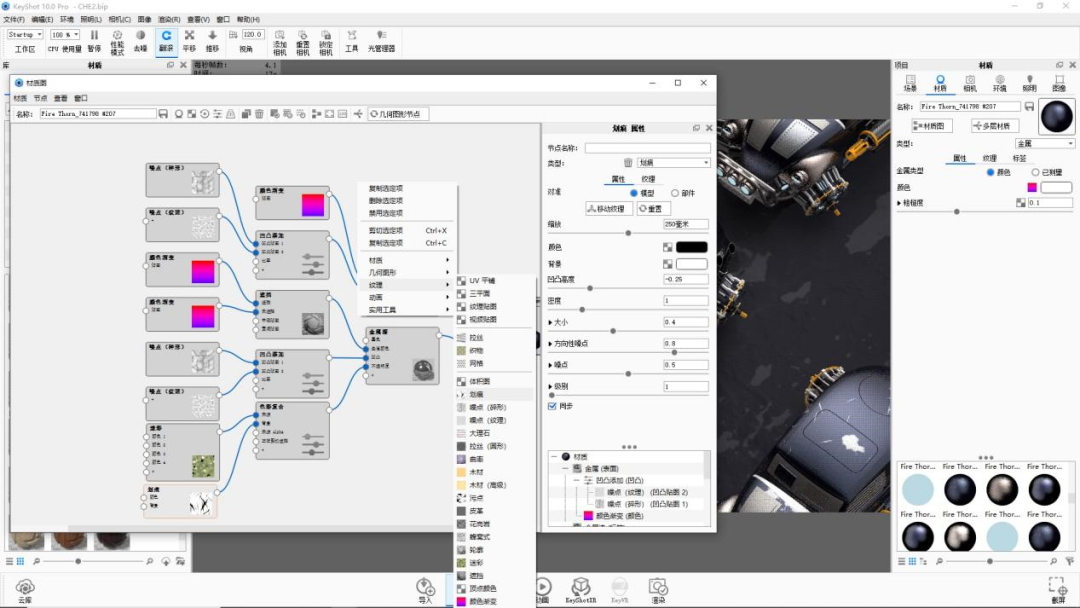This screenshot has height=608, width=1080.
Task: Click the 重置 button in scratch properties
Action: pos(653,209)
